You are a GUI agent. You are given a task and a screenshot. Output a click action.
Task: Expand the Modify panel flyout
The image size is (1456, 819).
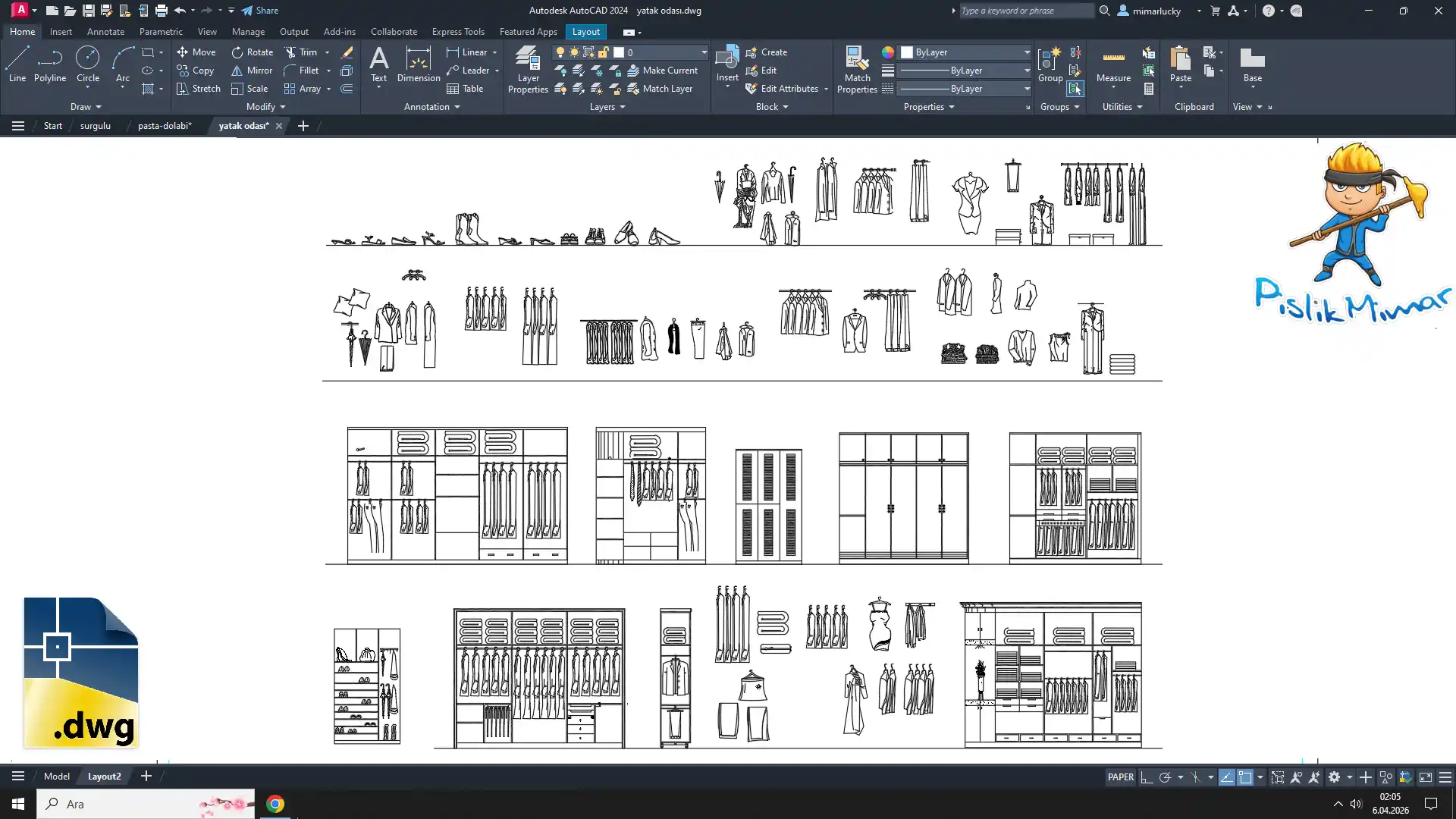265,107
